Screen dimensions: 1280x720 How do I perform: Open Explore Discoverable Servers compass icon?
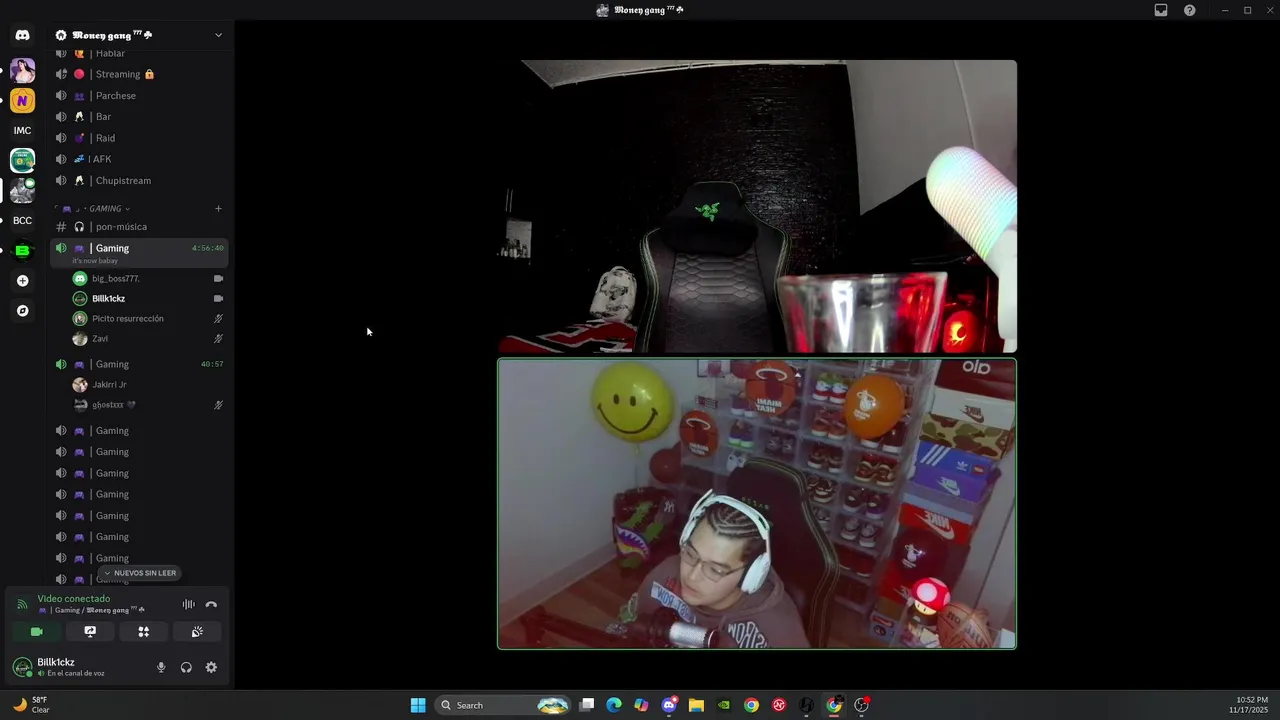coord(22,311)
